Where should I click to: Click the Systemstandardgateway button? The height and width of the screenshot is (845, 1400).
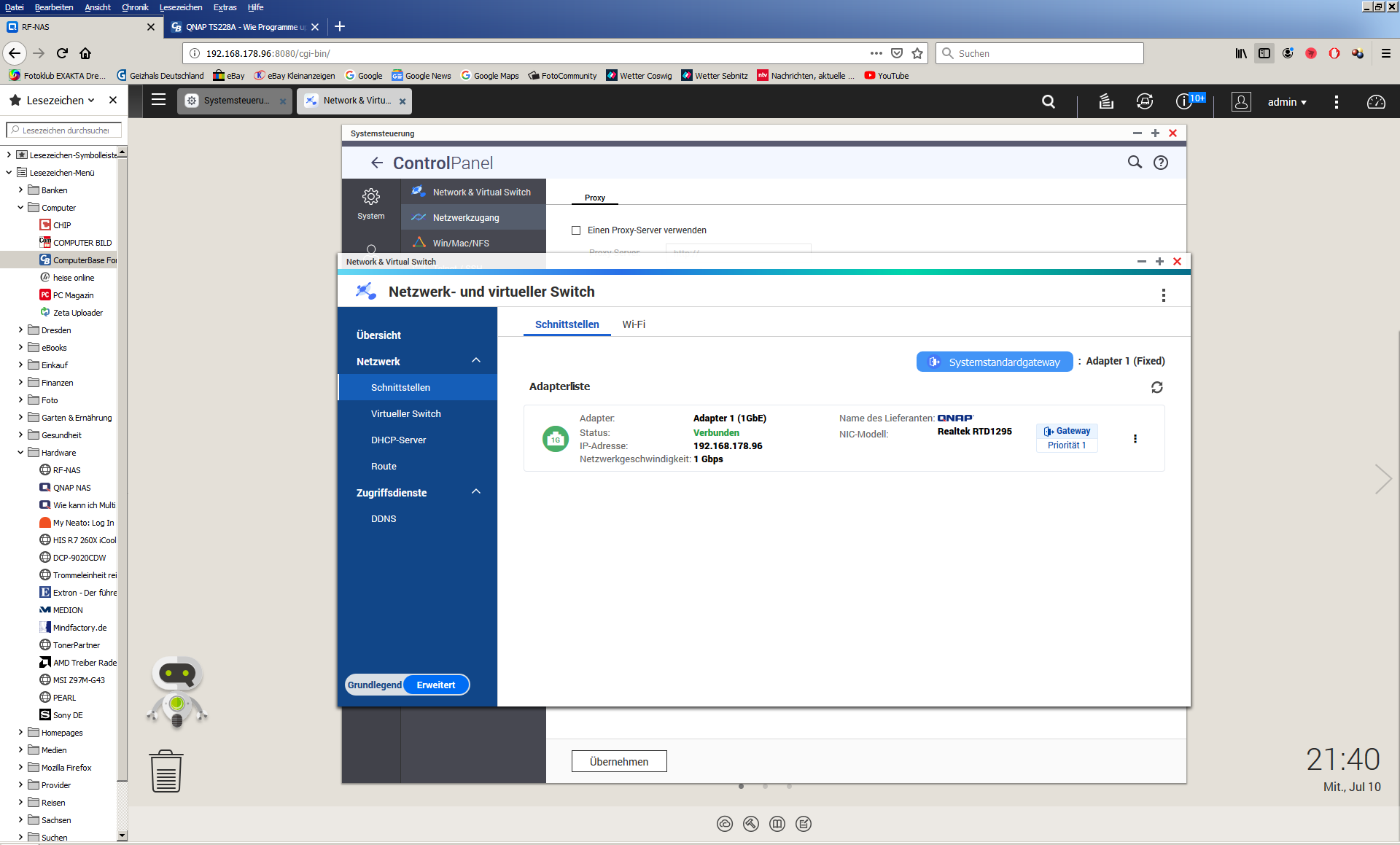pyautogui.click(x=995, y=362)
